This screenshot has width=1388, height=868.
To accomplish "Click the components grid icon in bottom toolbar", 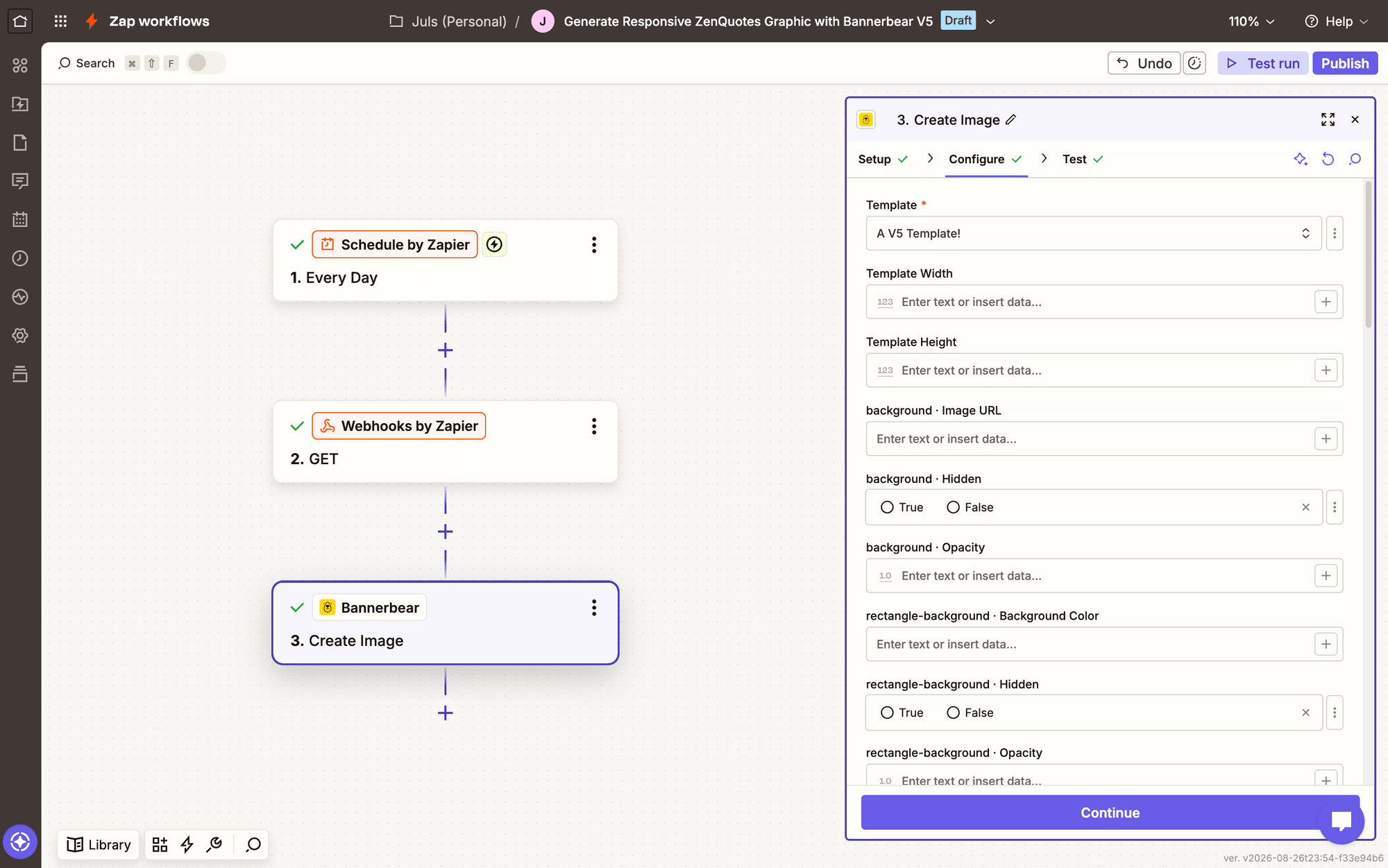I will pyautogui.click(x=160, y=844).
